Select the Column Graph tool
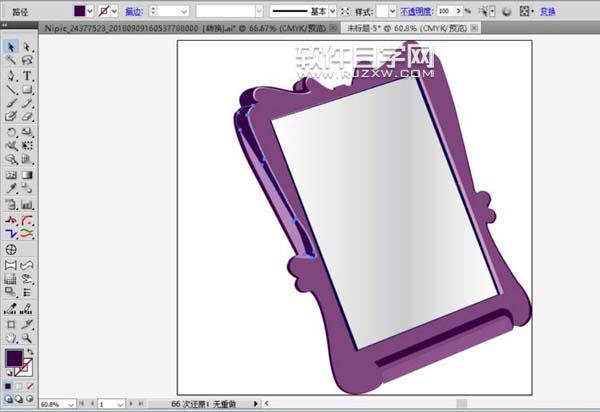 tap(27, 205)
